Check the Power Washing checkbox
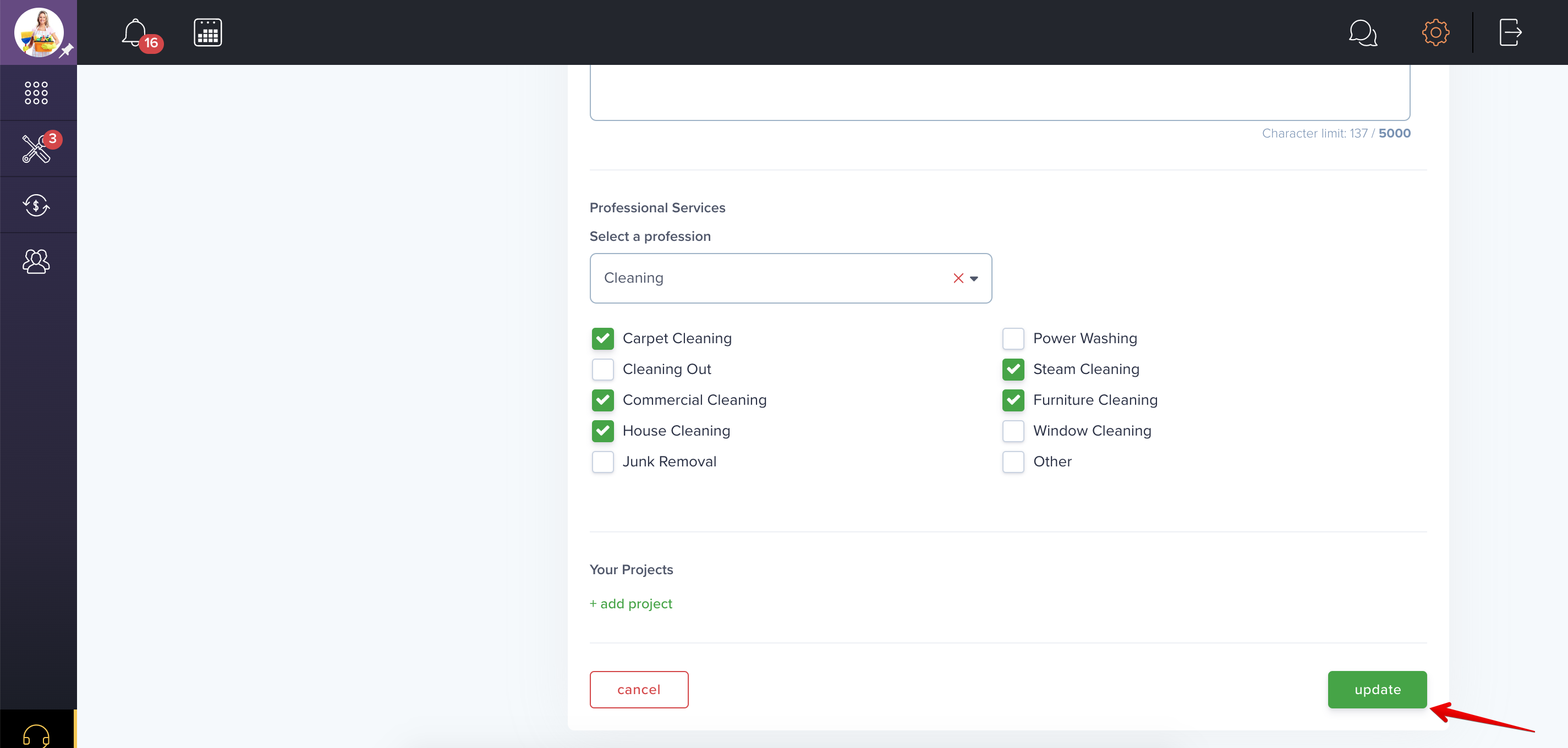The image size is (1568, 748). pyautogui.click(x=1013, y=338)
